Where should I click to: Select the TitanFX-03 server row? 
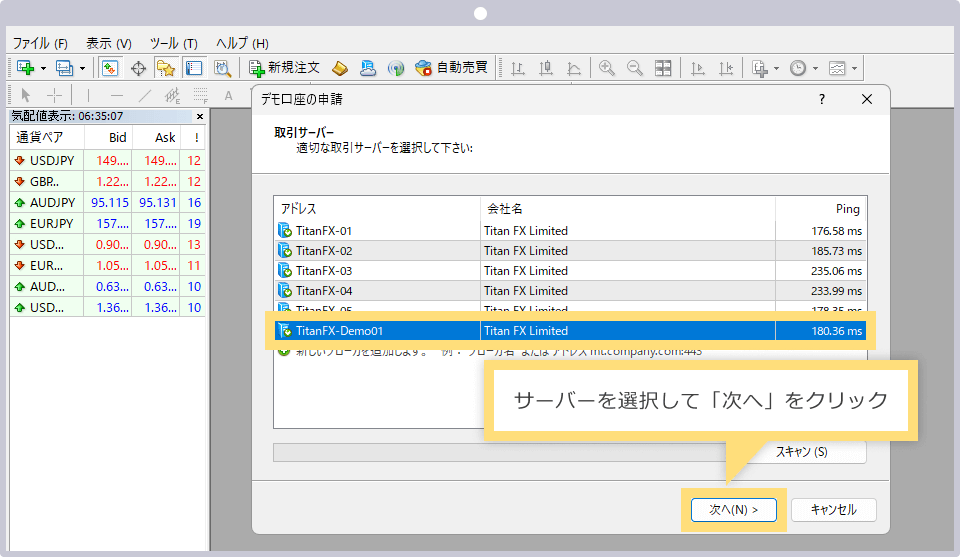[570, 271]
